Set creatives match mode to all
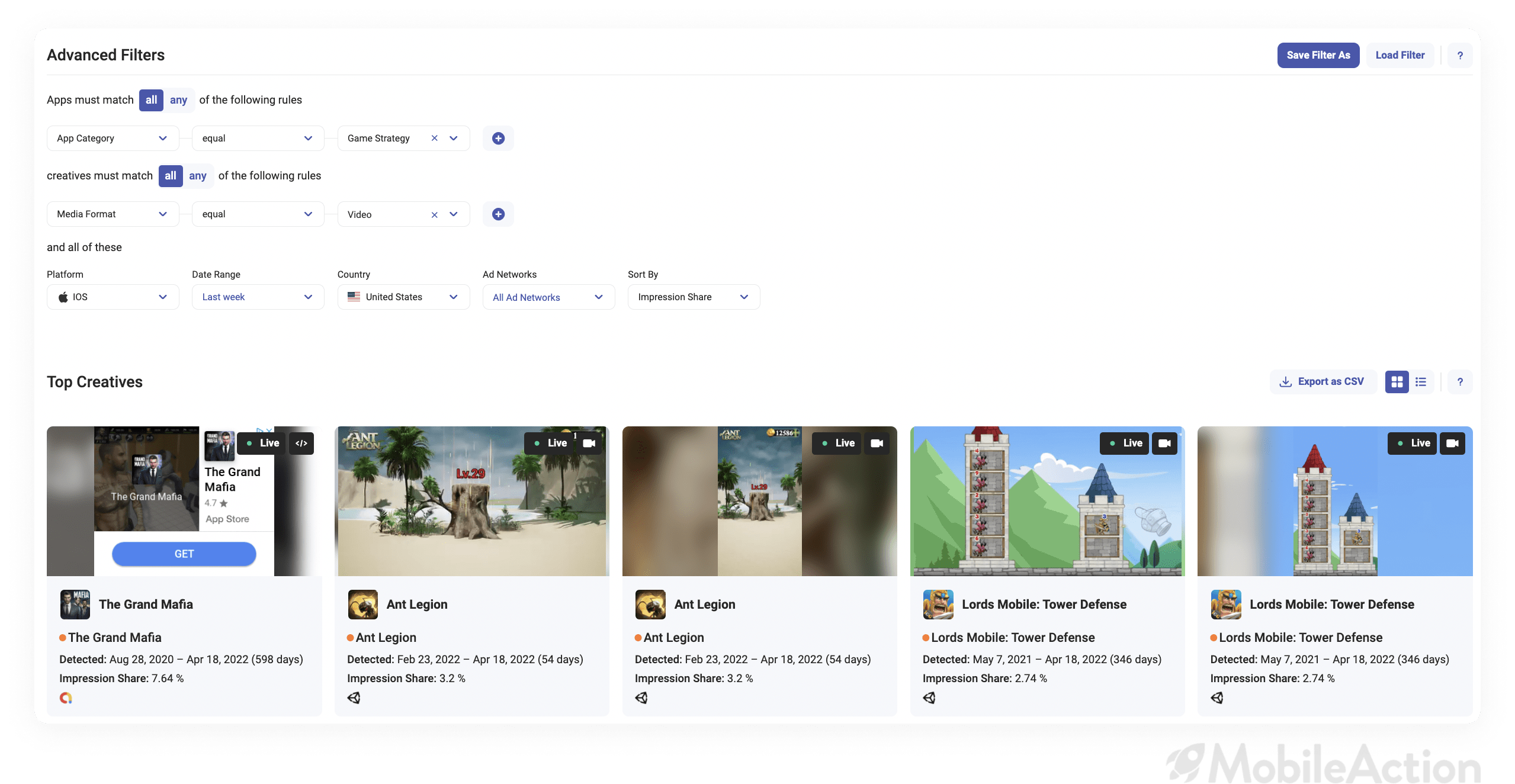 (x=170, y=176)
